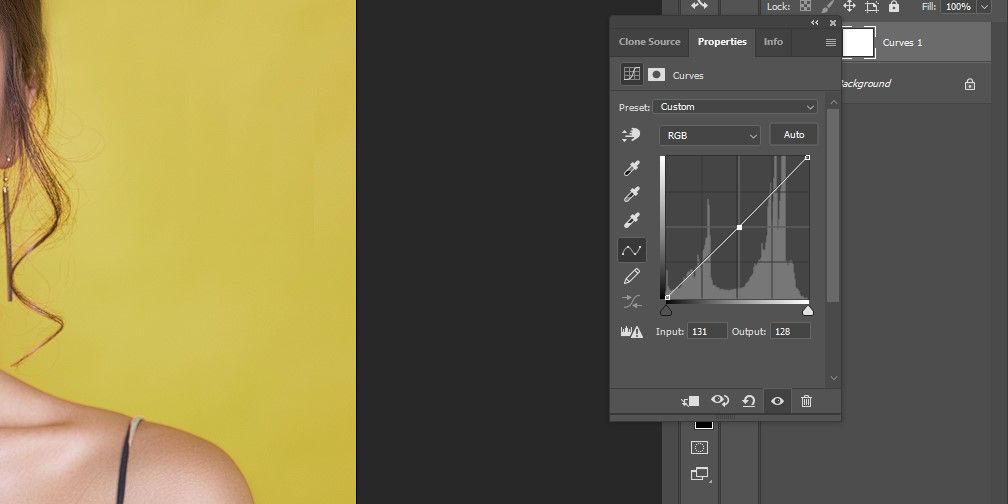
Task: Toggle clip adjustment to layer below
Action: click(x=690, y=401)
